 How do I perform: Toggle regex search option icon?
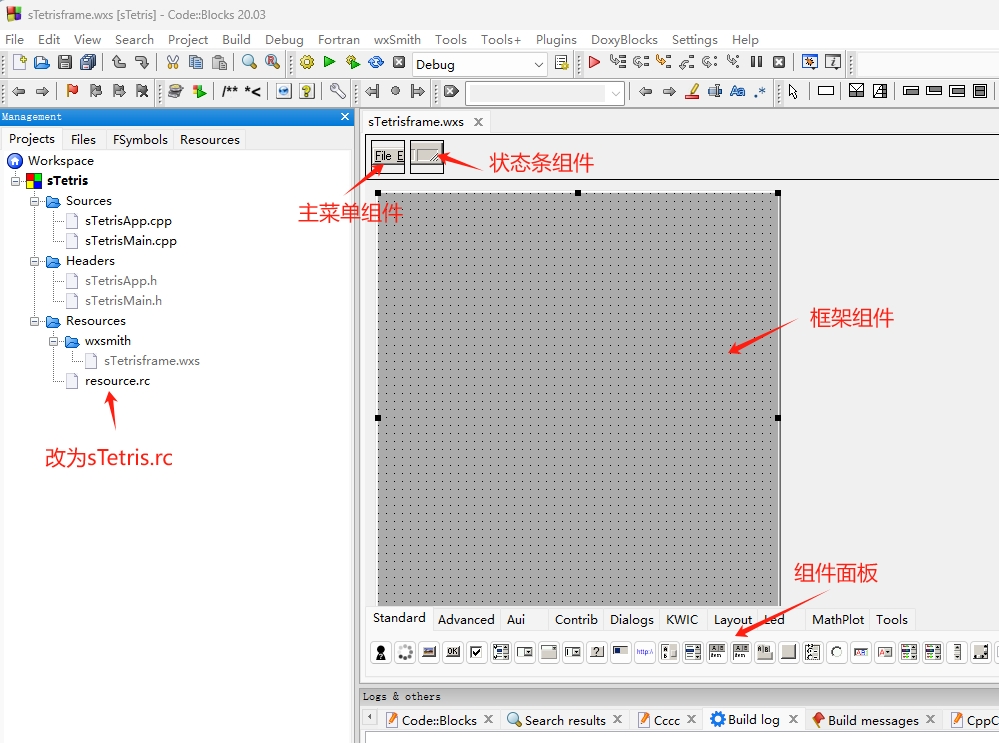(761, 91)
